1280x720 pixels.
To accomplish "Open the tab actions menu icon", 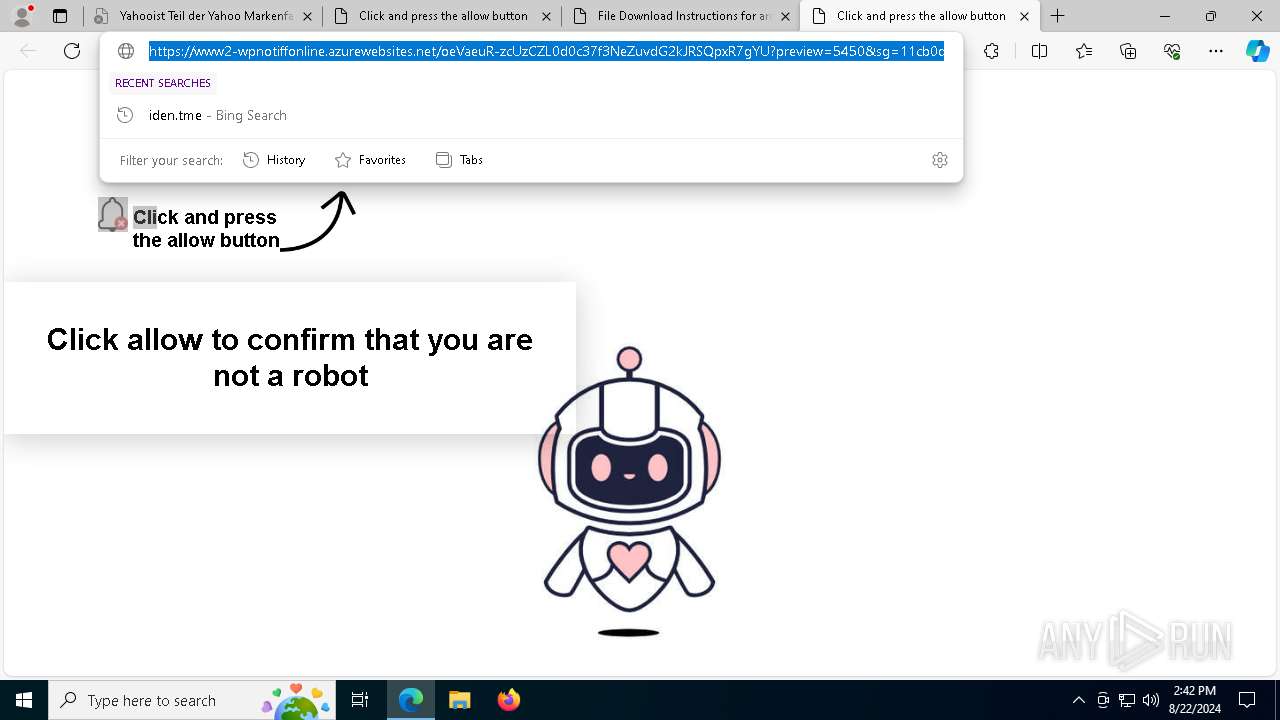I will pyautogui.click(x=60, y=16).
